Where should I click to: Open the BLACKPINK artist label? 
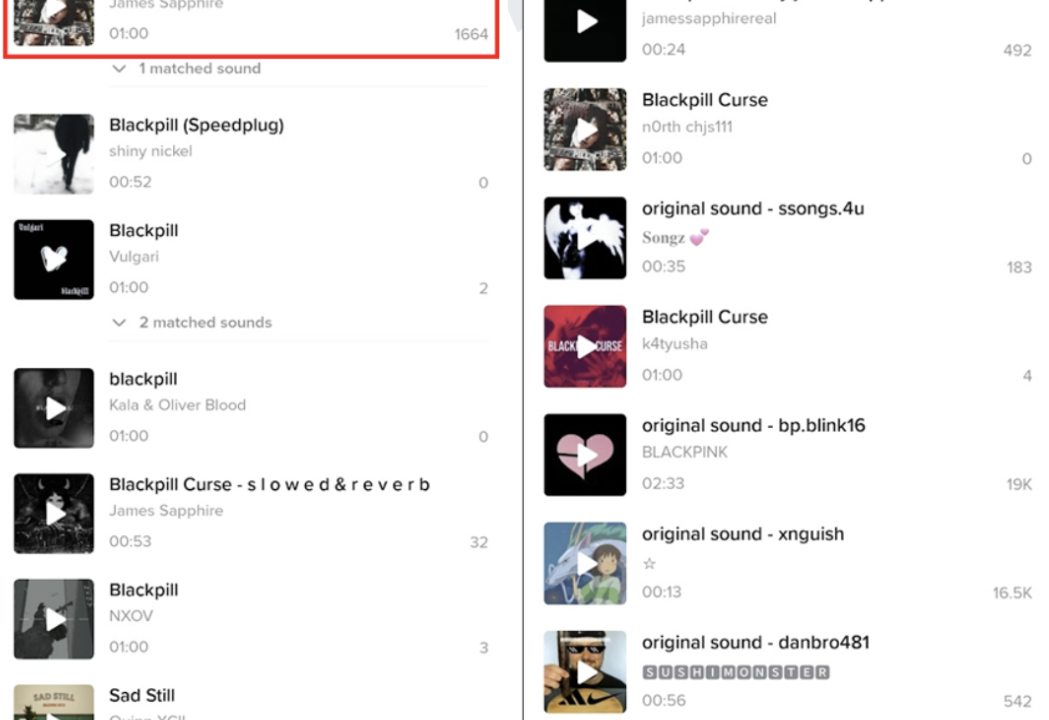[x=684, y=452]
